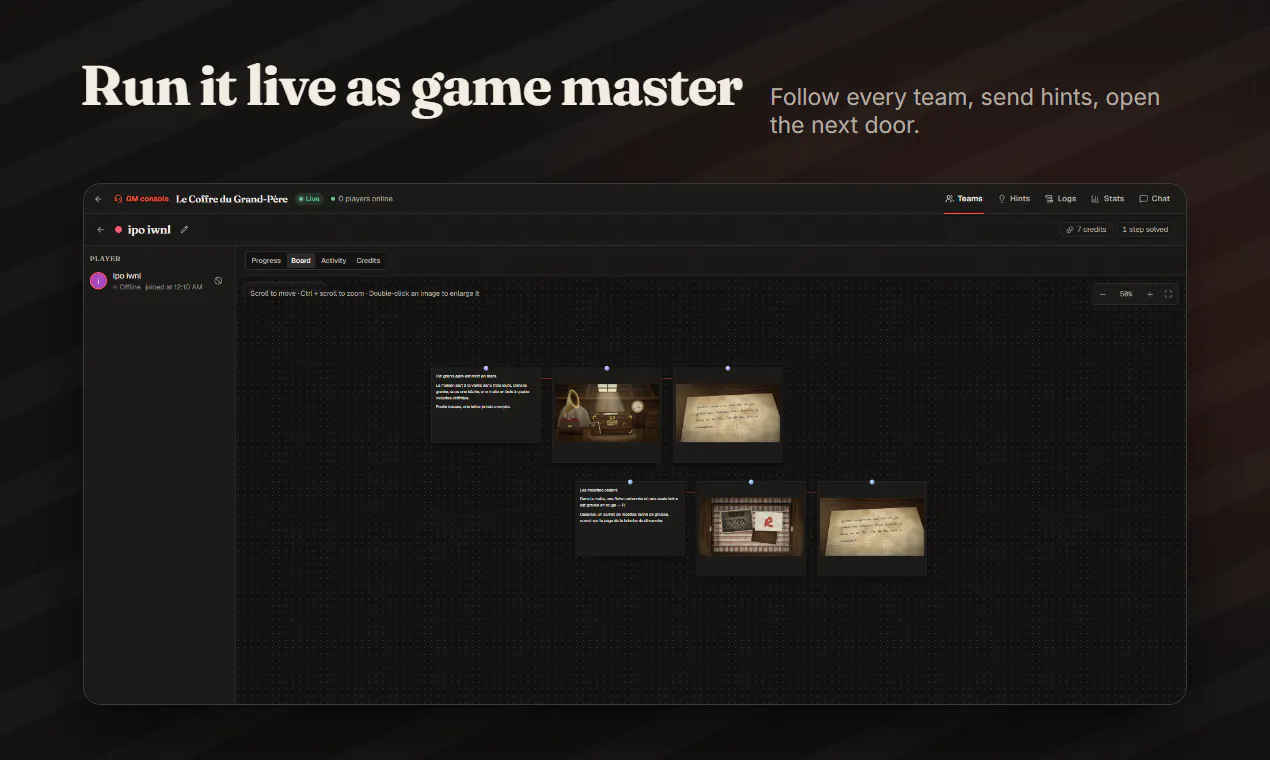This screenshot has height=760, width=1270.
Task: Go back using the top-bar arrow beside GM console
Action: tap(98, 199)
